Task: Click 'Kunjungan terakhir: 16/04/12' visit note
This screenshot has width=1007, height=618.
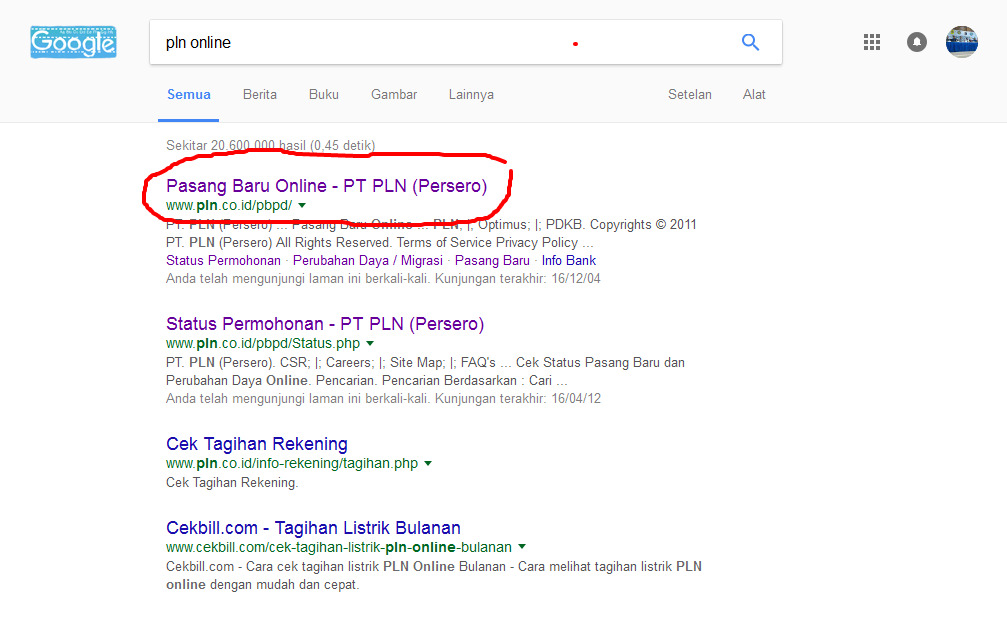Action: [518, 398]
